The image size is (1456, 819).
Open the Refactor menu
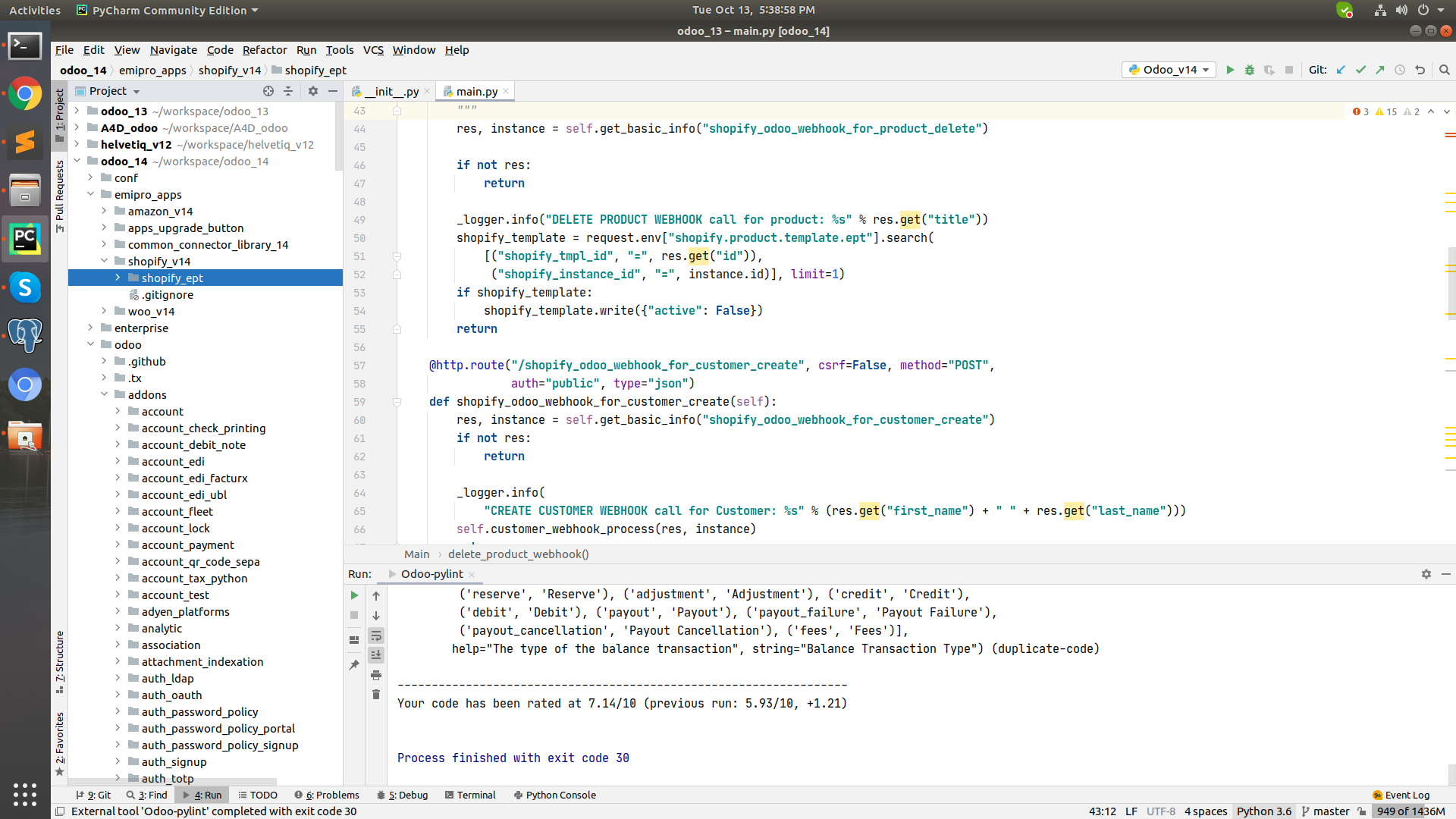[264, 50]
